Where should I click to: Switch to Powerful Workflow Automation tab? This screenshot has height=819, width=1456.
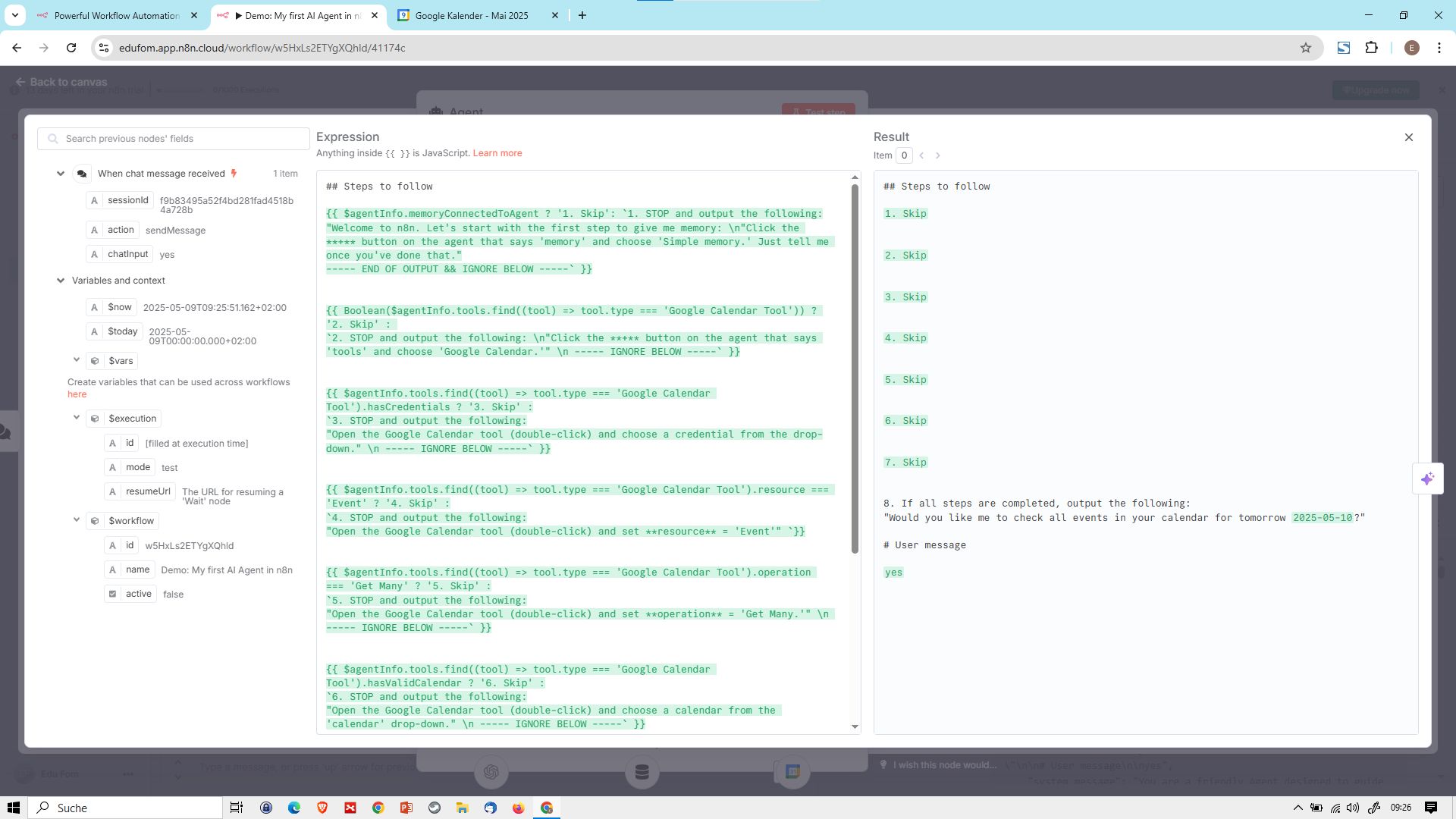click(117, 15)
